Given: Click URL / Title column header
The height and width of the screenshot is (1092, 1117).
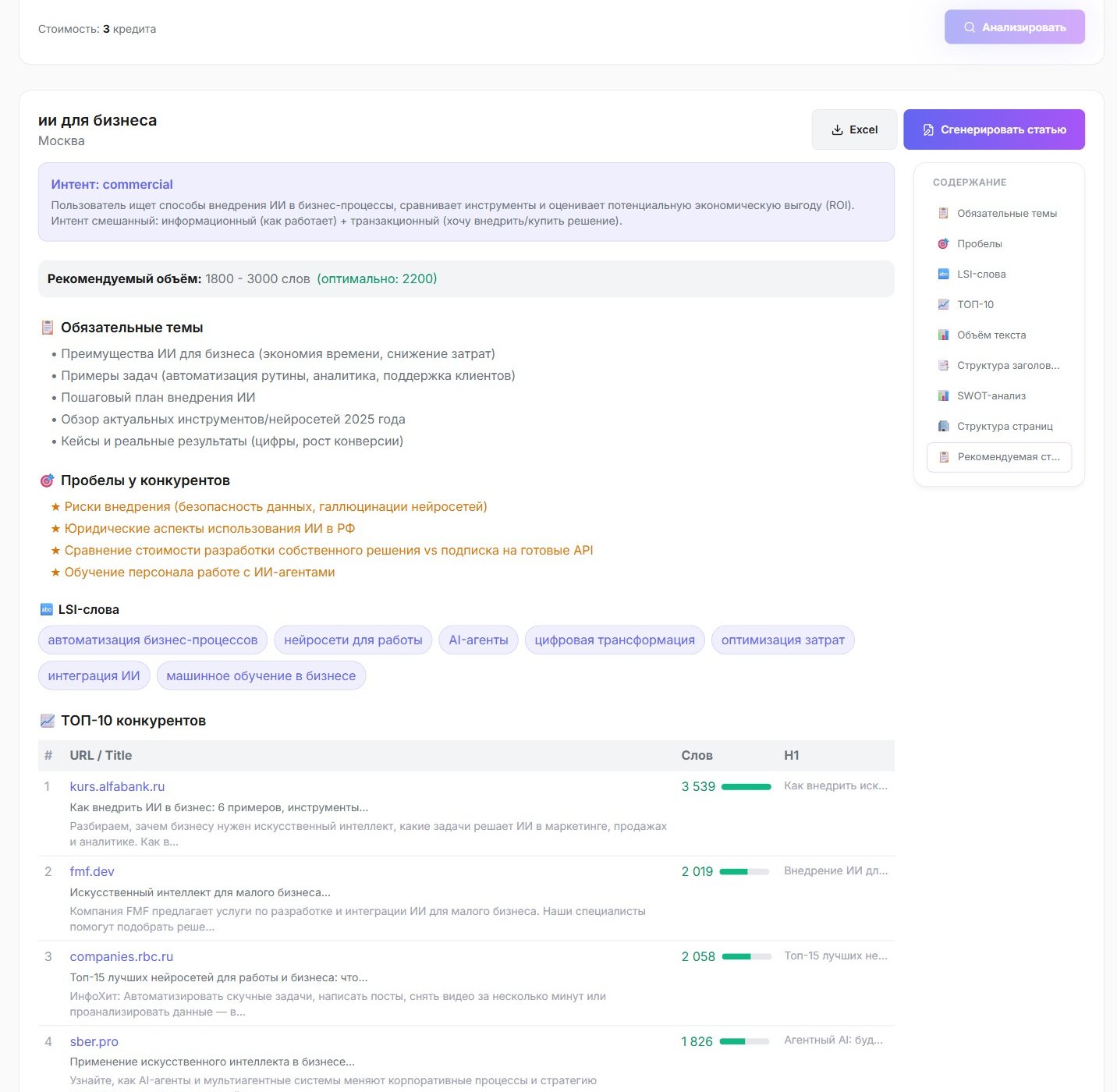Looking at the screenshot, I should click(x=101, y=755).
